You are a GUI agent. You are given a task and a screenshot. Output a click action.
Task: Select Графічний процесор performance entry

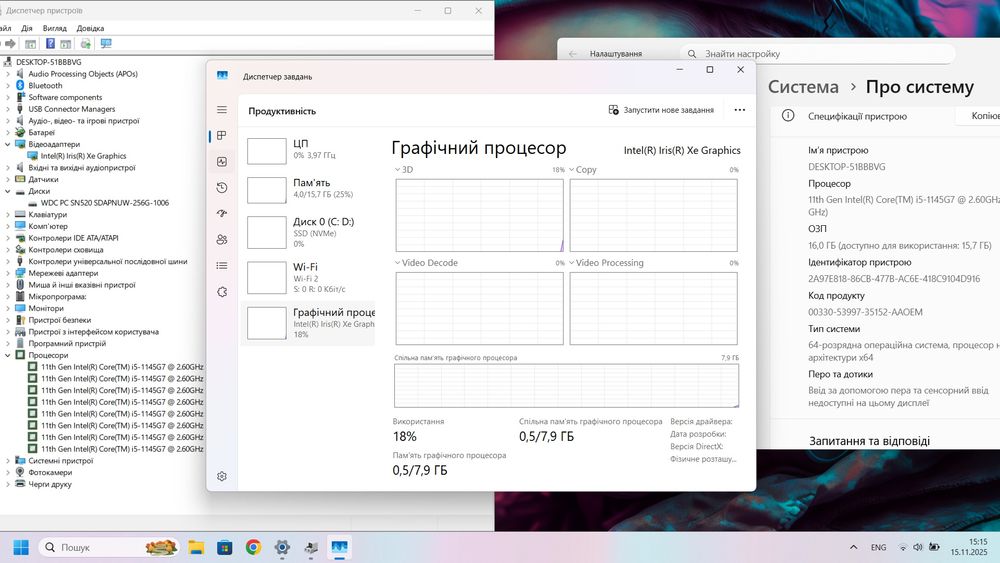click(x=308, y=323)
